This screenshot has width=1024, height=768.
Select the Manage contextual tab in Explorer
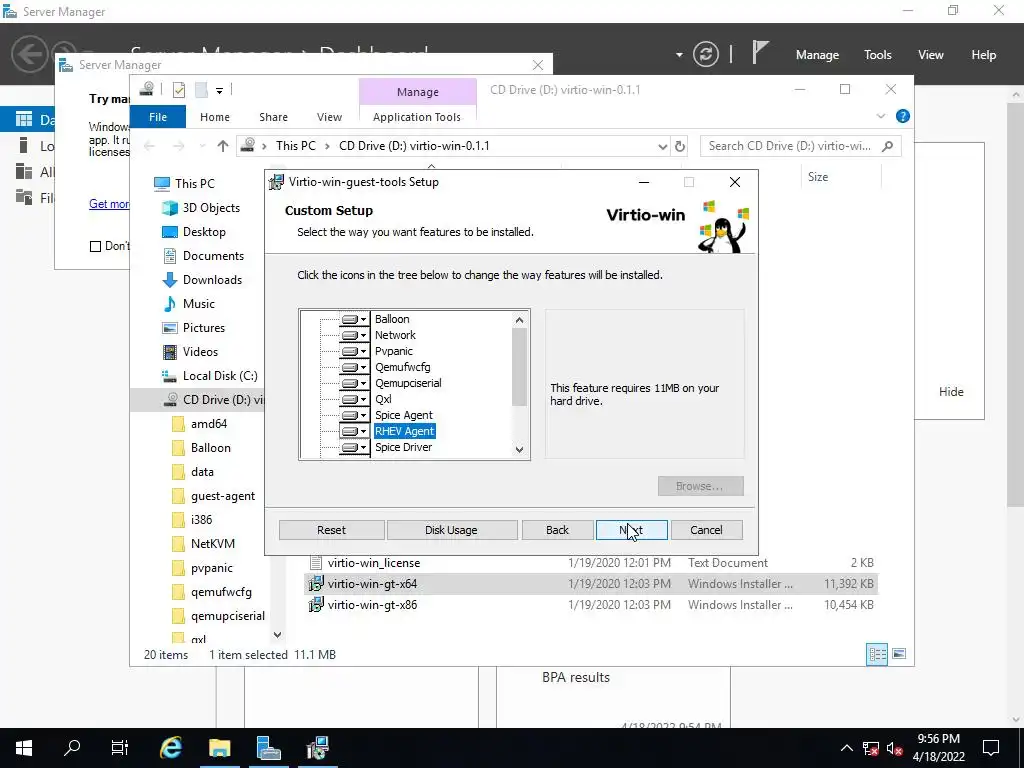pyautogui.click(x=418, y=92)
